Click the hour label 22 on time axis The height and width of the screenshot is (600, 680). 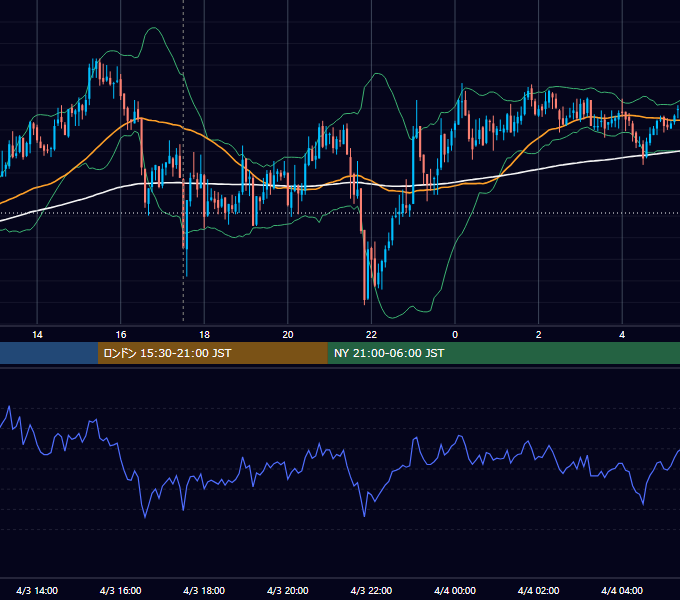(371, 335)
